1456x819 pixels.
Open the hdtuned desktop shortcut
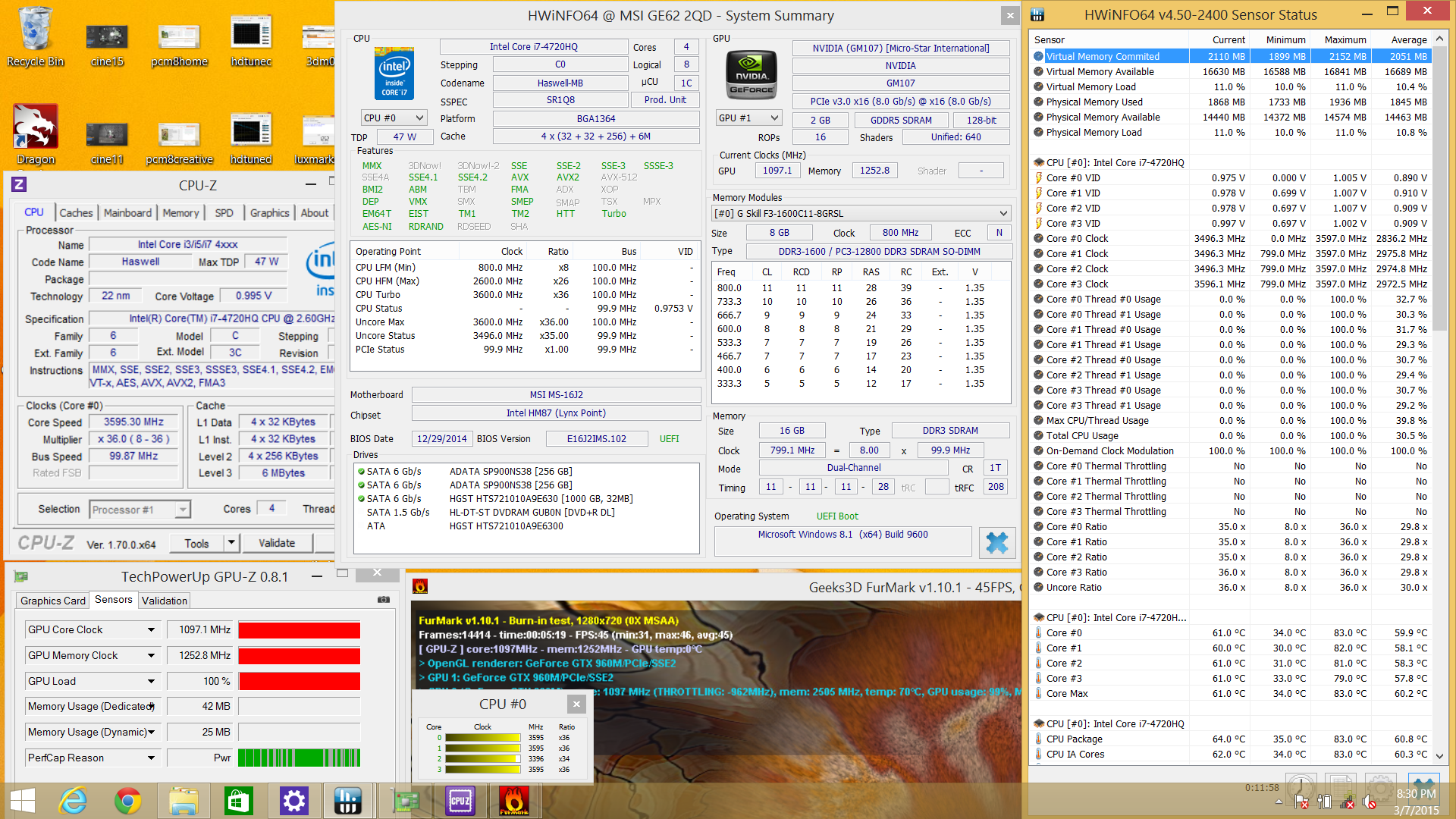[x=251, y=140]
